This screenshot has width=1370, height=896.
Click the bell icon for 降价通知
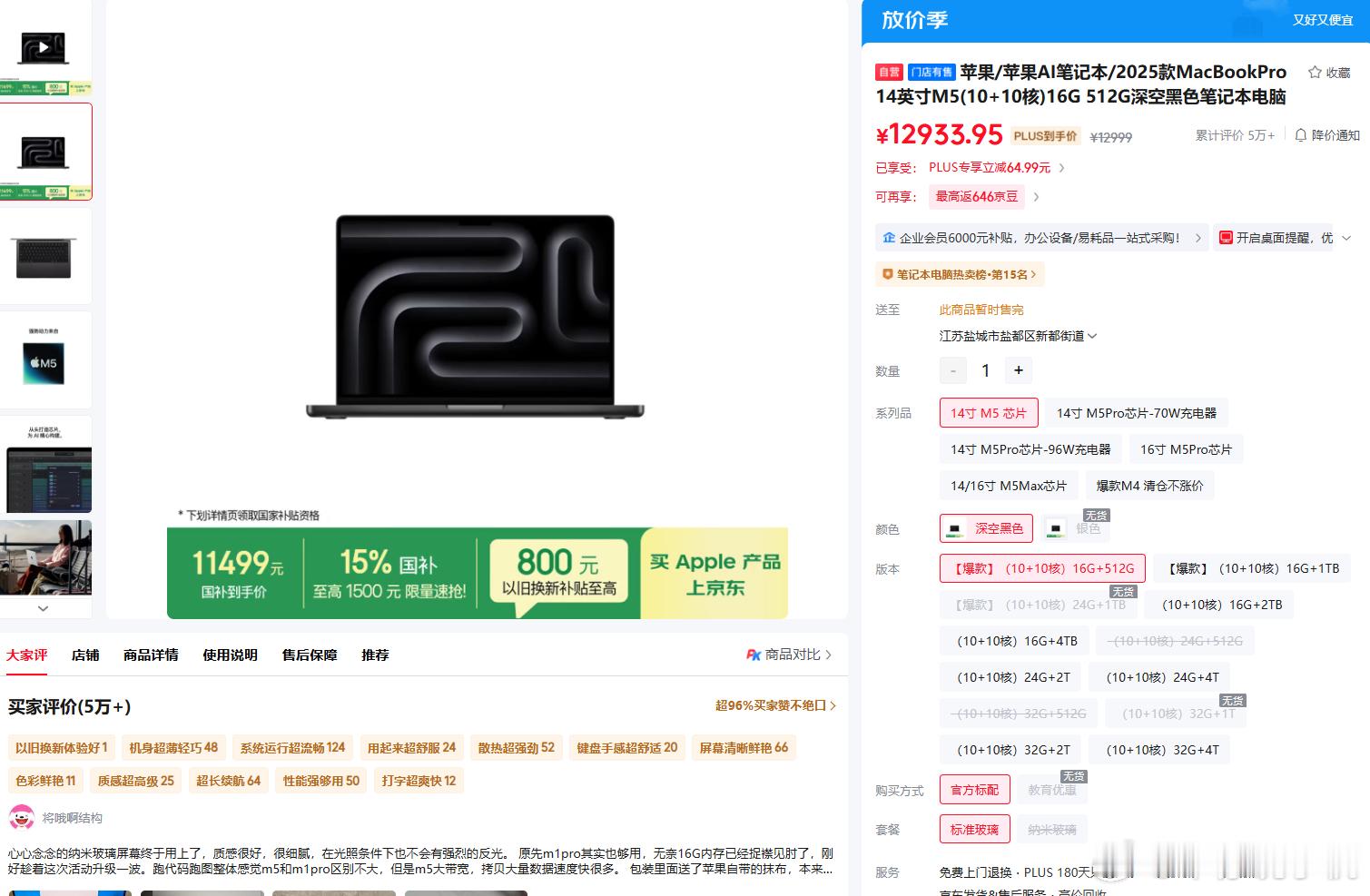click(x=1300, y=135)
